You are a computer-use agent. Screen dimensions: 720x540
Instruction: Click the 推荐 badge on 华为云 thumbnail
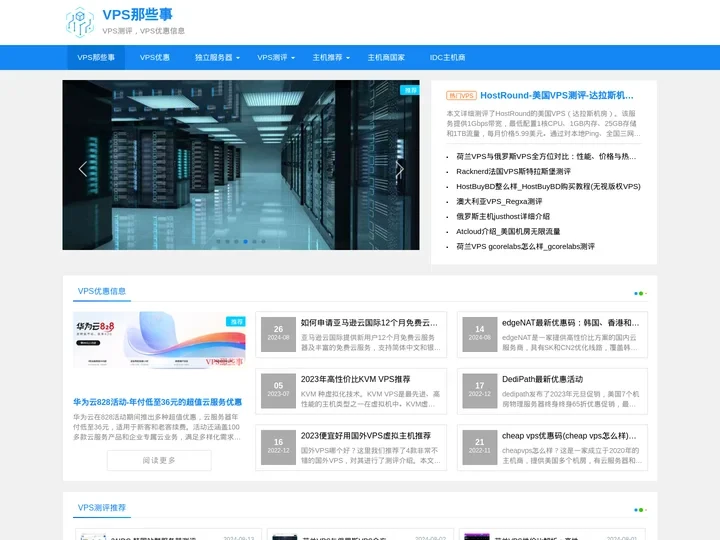[x=236, y=321]
